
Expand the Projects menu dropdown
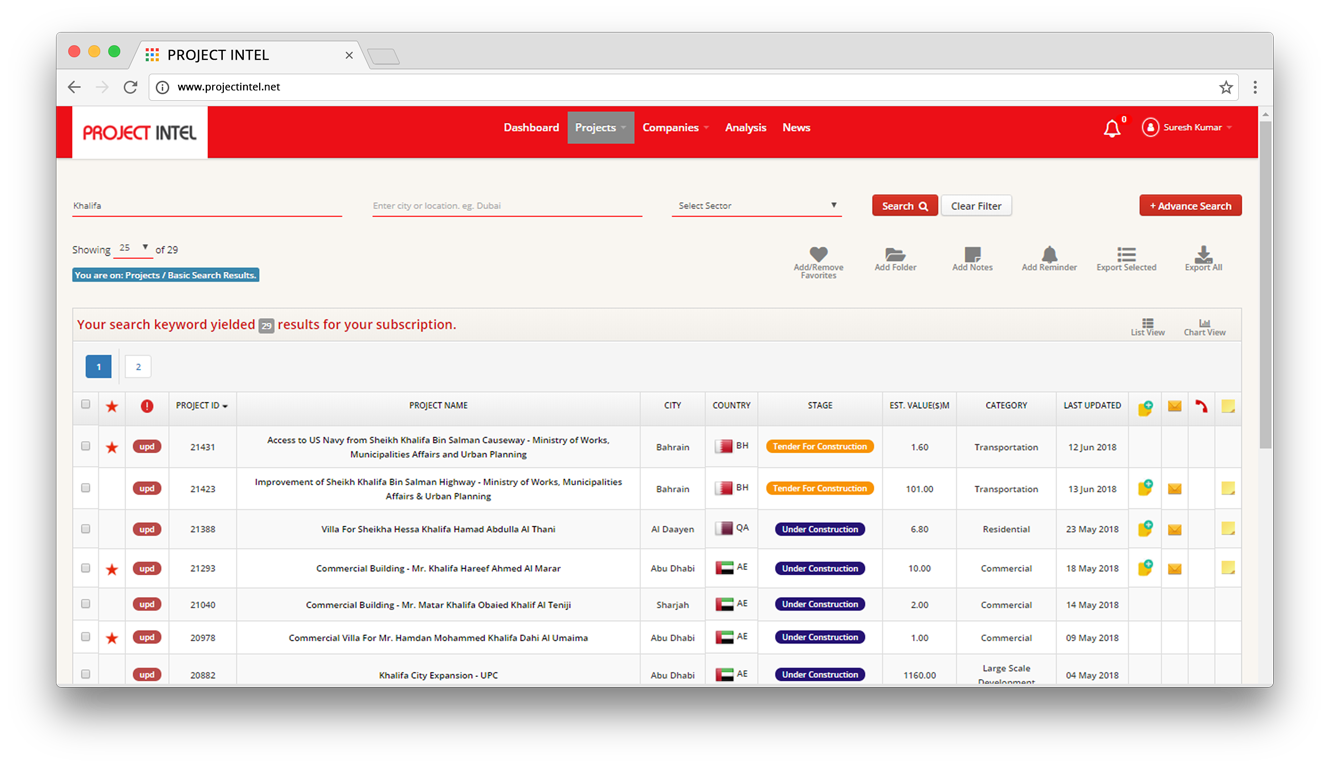[601, 128]
